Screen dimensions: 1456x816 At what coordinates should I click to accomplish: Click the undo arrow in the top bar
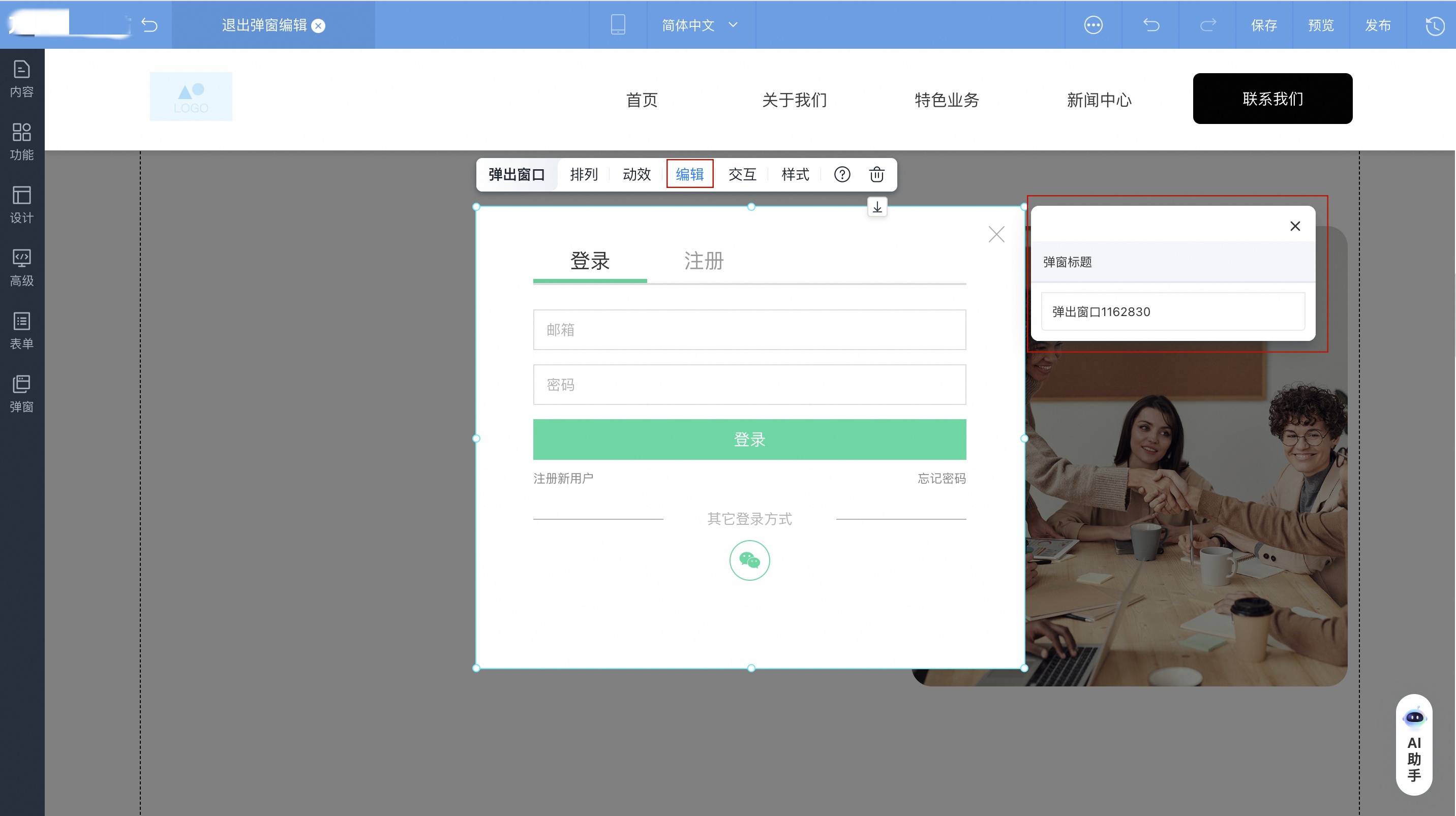(x=1151, y=25)
